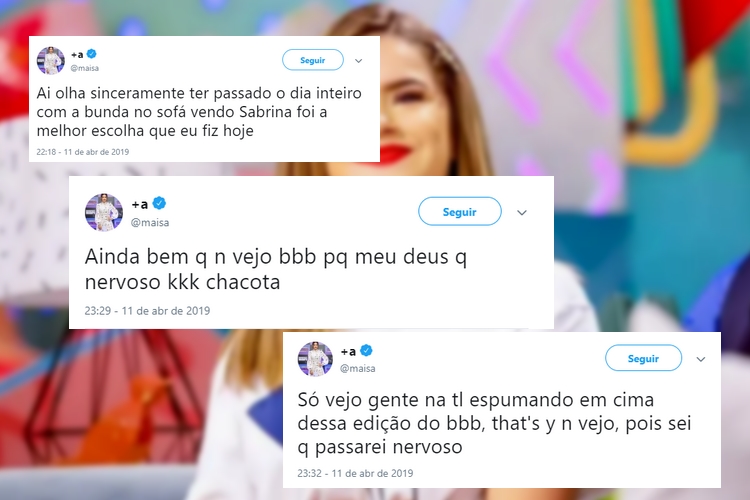The height and width of the screenshot is (500, 750).
Task: Click verified badge on the 'Ainda bem' tweet
Action: (x=159, y=203)
